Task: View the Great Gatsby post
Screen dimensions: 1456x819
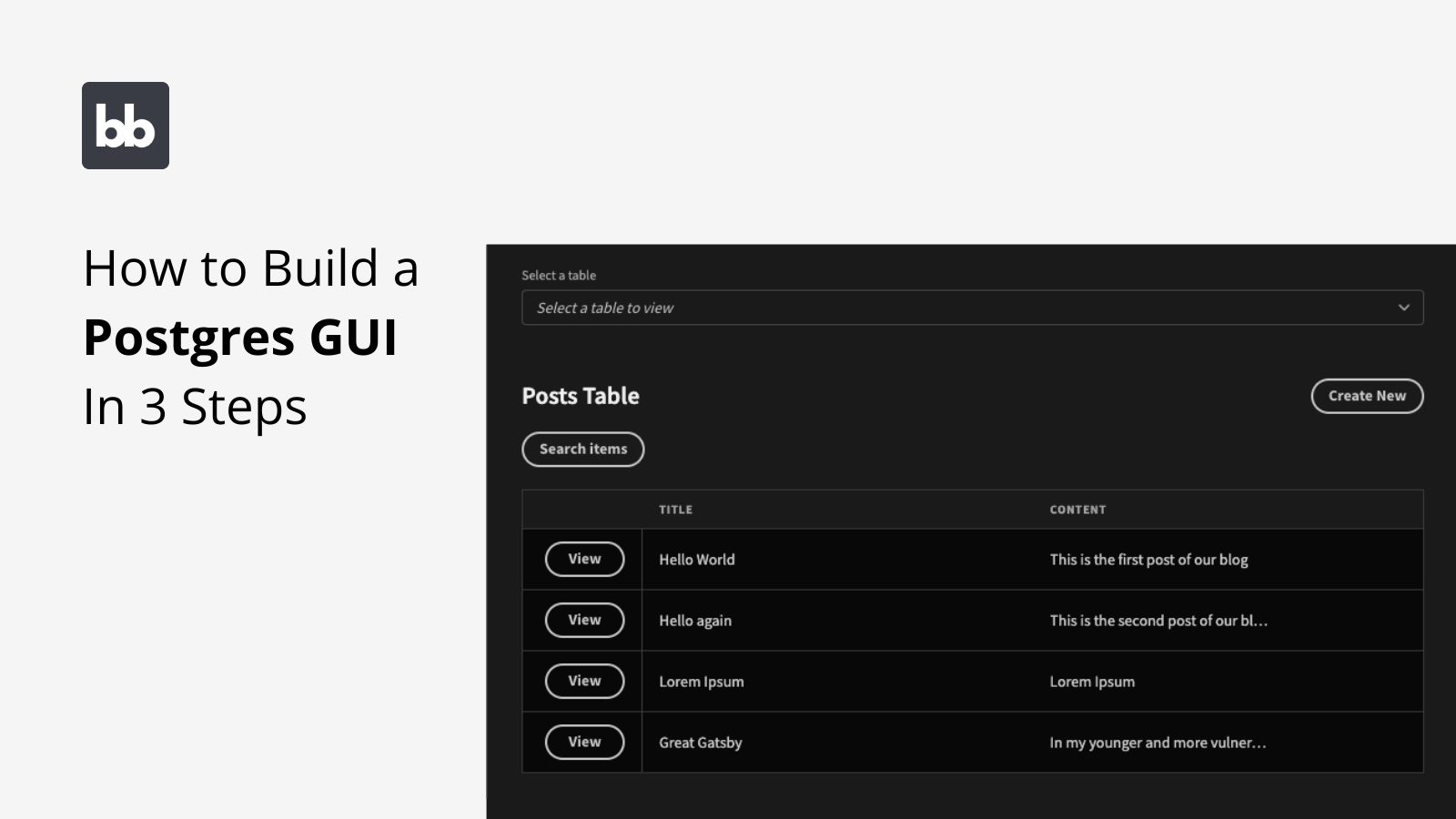Action: (584, 742)
